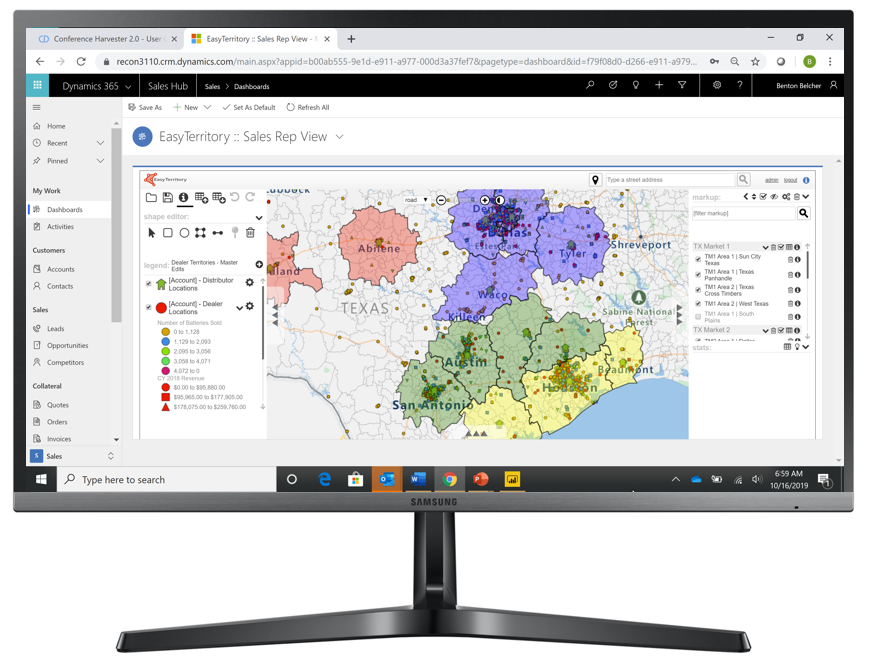Click the blue info icon near logout
Viewport: 874px width, 668px height.
click(806, 180)
